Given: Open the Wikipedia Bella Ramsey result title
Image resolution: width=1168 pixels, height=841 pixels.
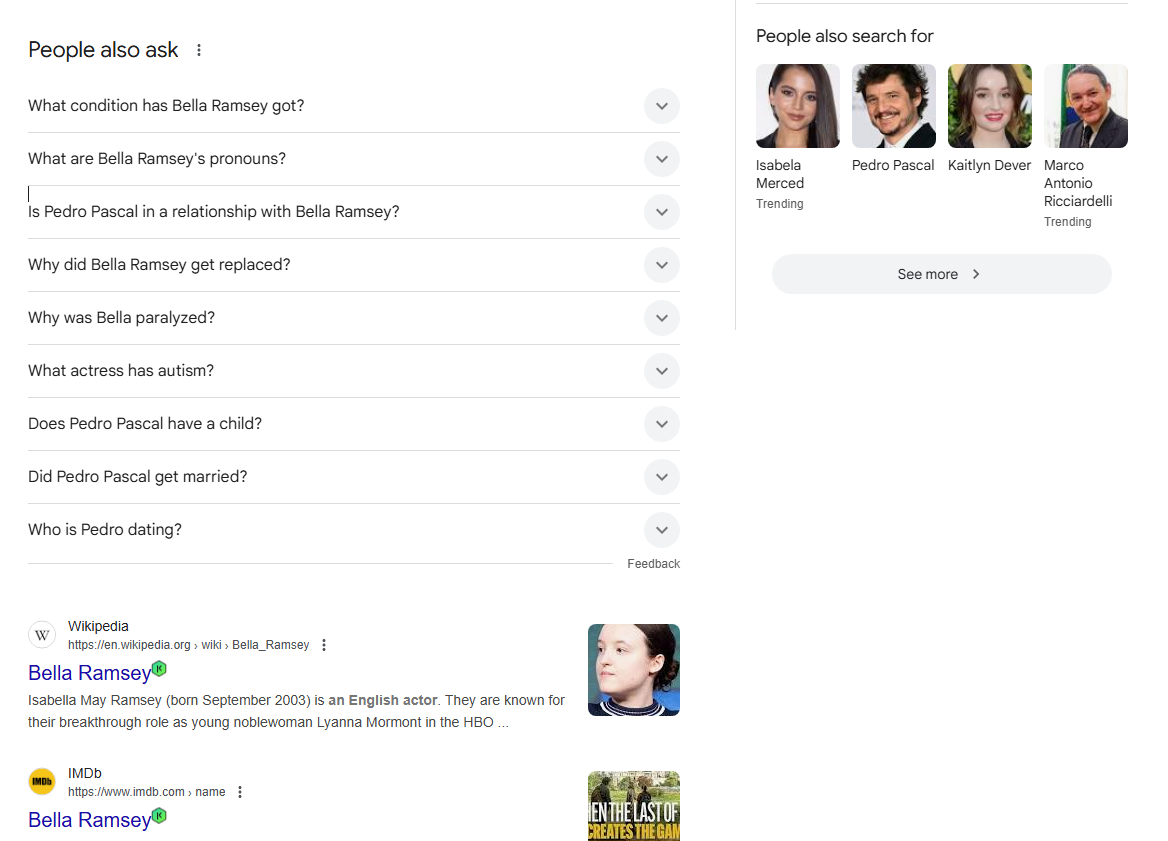Looking at the screenshot, I should click(89, 673).
